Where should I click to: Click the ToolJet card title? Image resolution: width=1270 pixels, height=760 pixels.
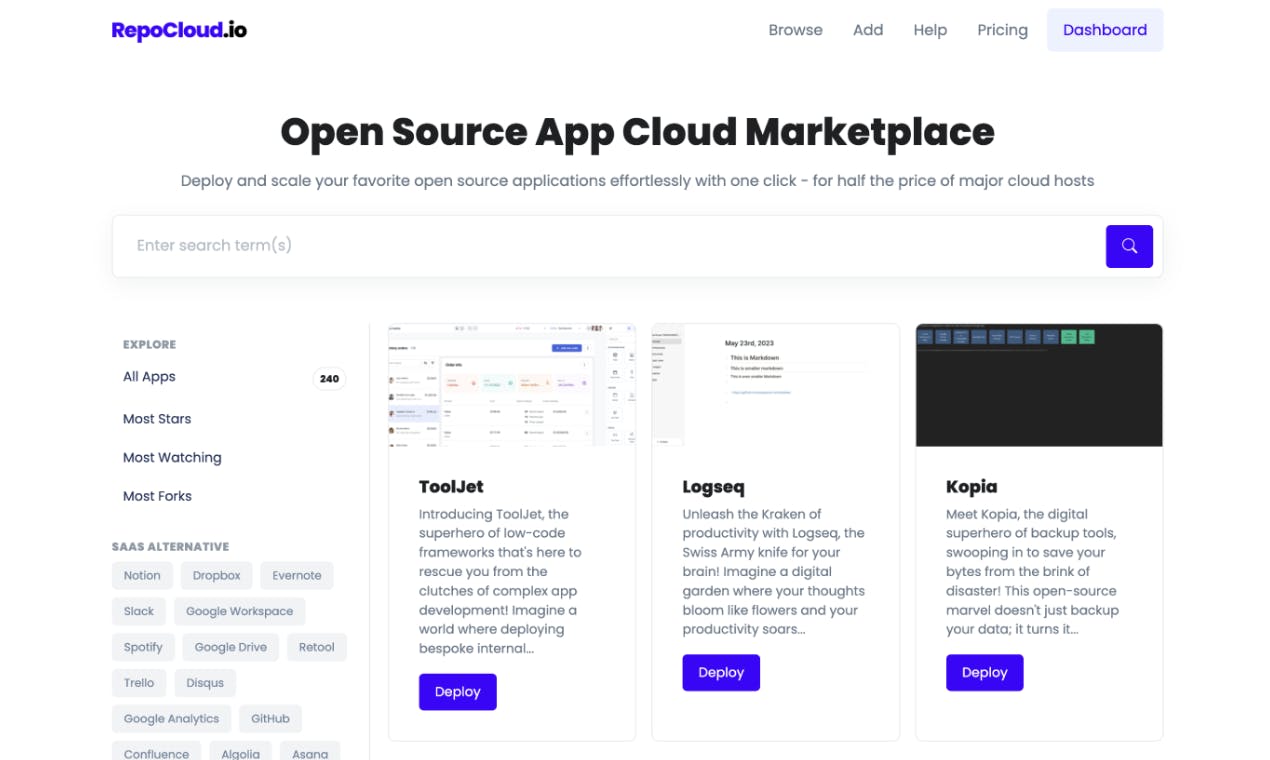(x=451, y=487)
